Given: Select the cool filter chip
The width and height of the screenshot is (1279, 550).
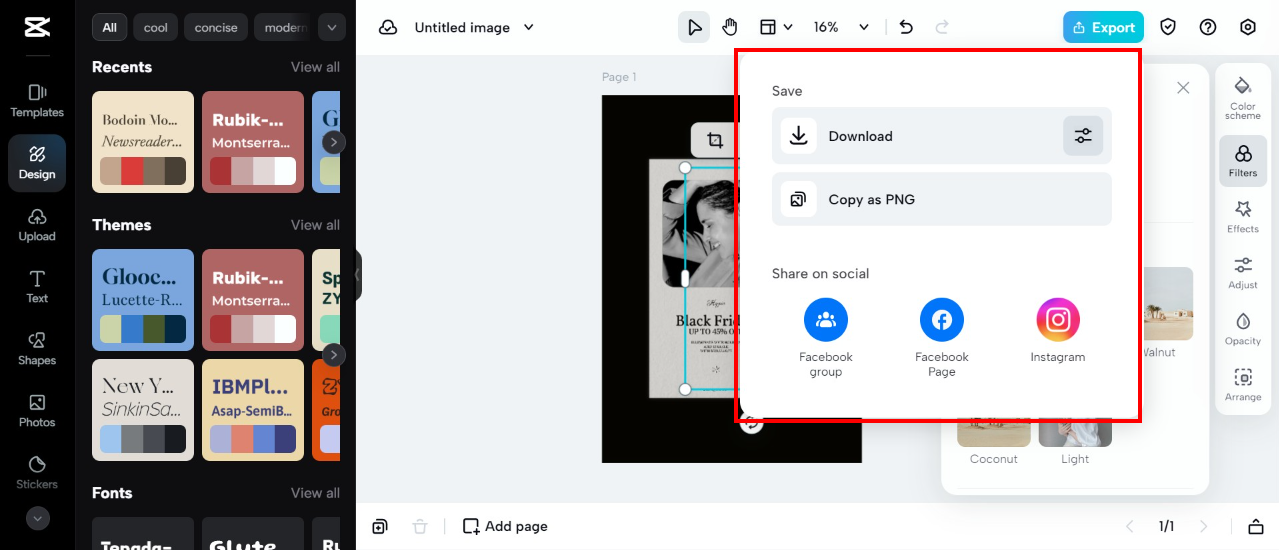Looking at the screenshot, I should click(x=156, y=27).
